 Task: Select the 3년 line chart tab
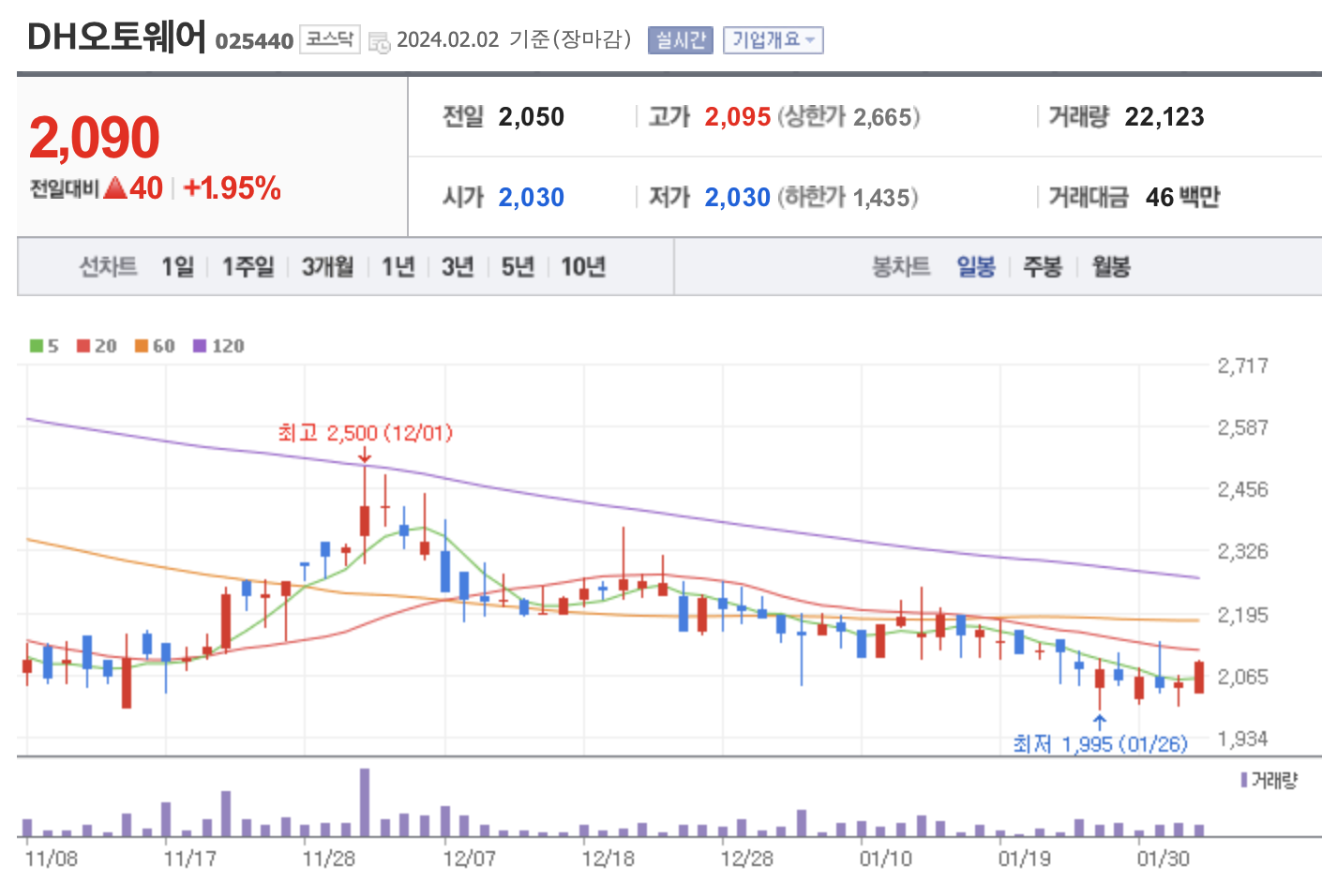[458, 267]
